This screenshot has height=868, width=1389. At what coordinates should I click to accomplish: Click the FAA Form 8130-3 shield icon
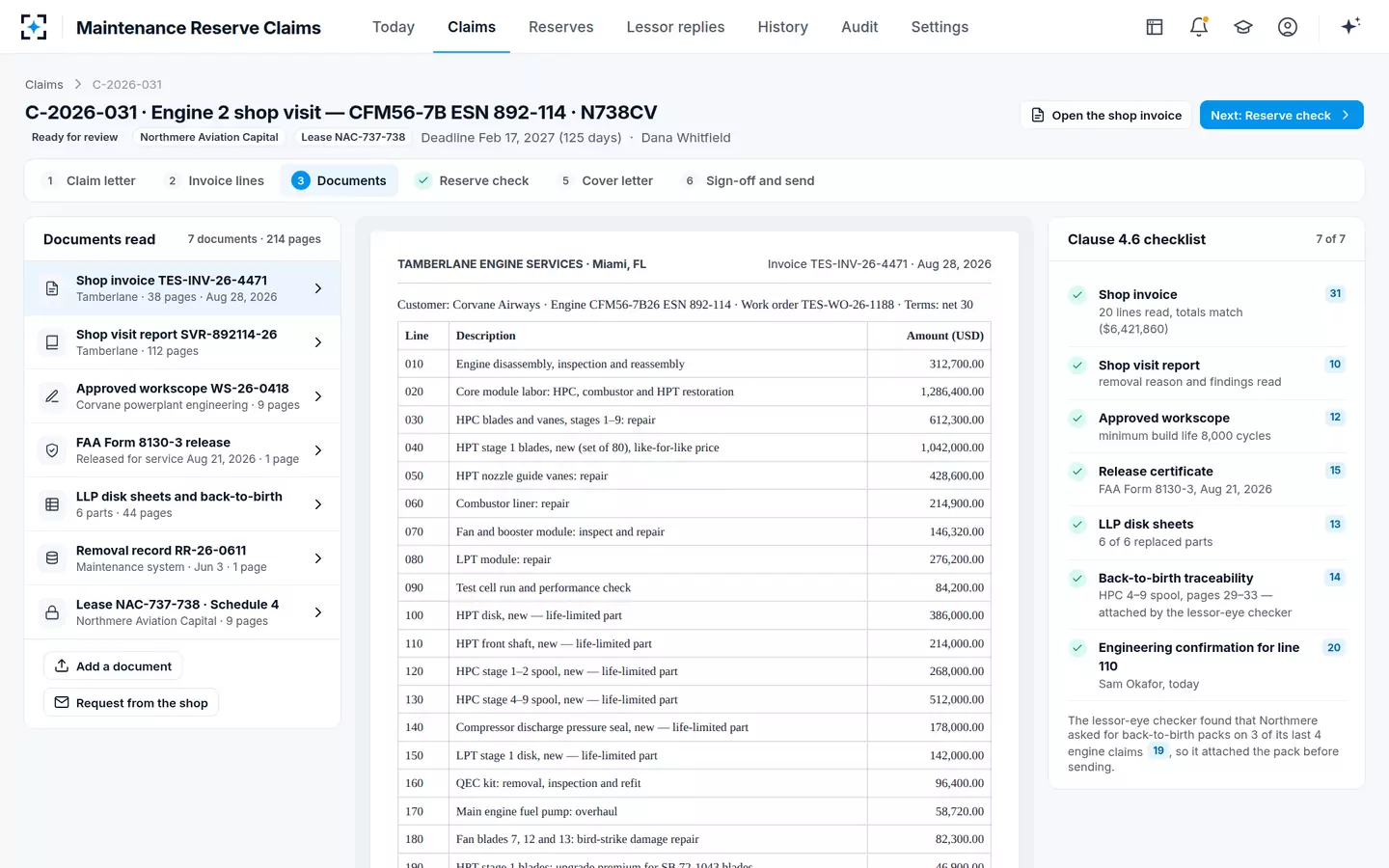coord(52,450)
